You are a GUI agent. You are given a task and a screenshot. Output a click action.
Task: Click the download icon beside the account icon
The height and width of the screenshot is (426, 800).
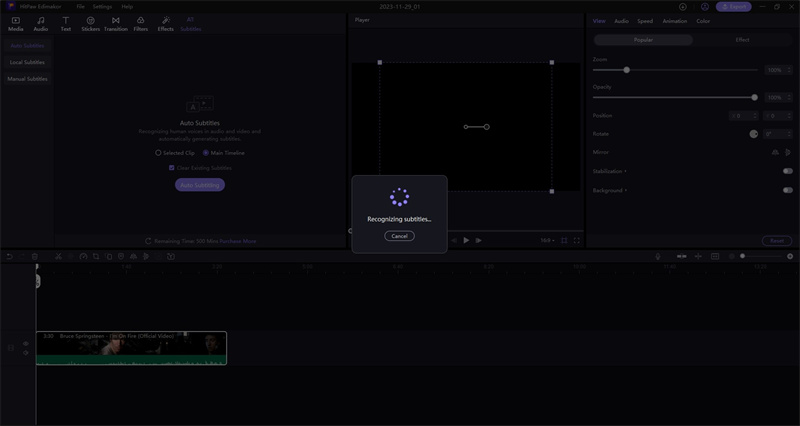point(683,7)
